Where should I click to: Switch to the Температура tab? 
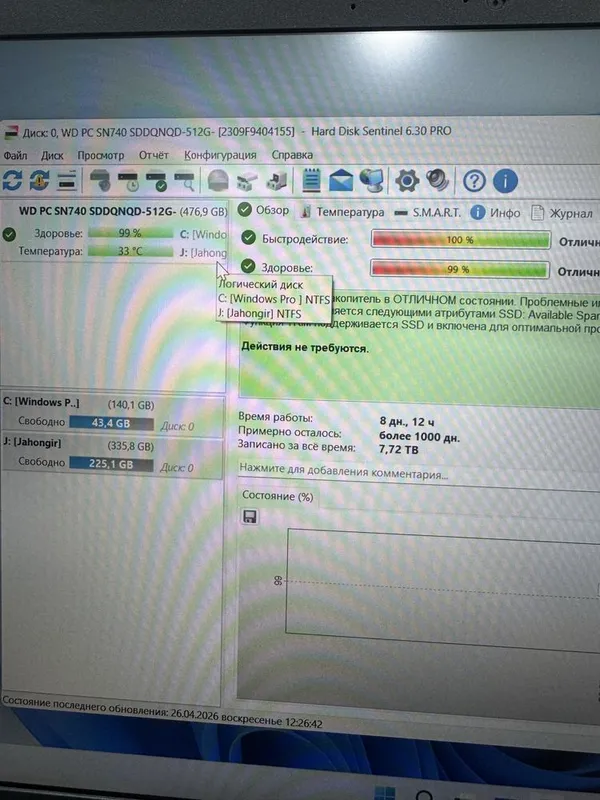pyautogui.click(x=342, y=212)
